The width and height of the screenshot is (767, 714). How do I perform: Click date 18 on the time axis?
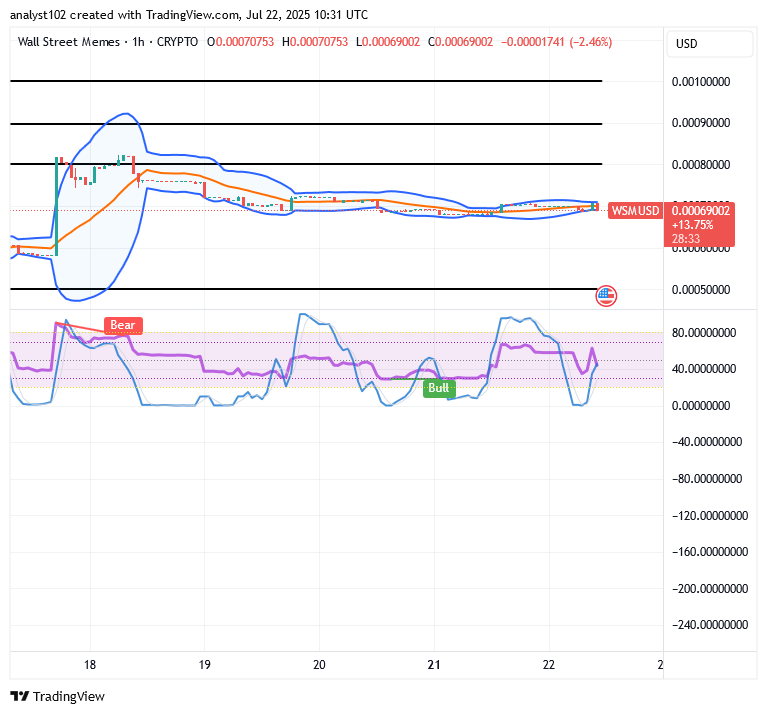point(90,665)
